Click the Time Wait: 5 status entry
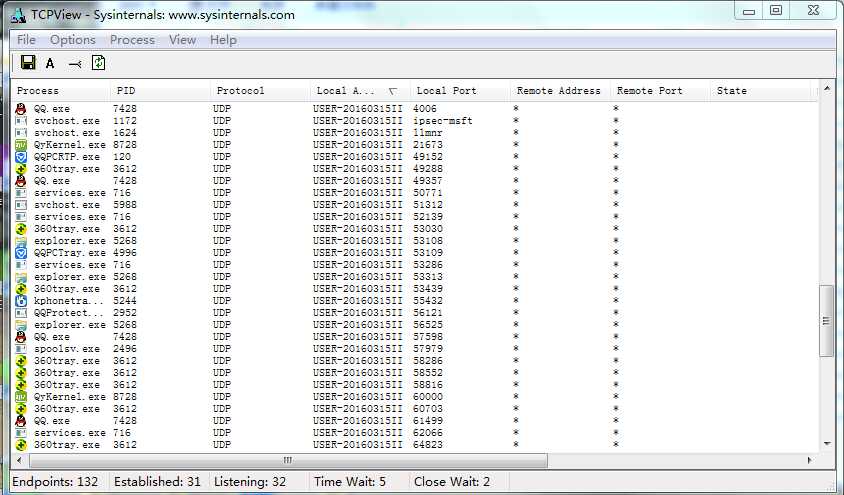Viewport: 844px width, 495px height. click(350, 482)
